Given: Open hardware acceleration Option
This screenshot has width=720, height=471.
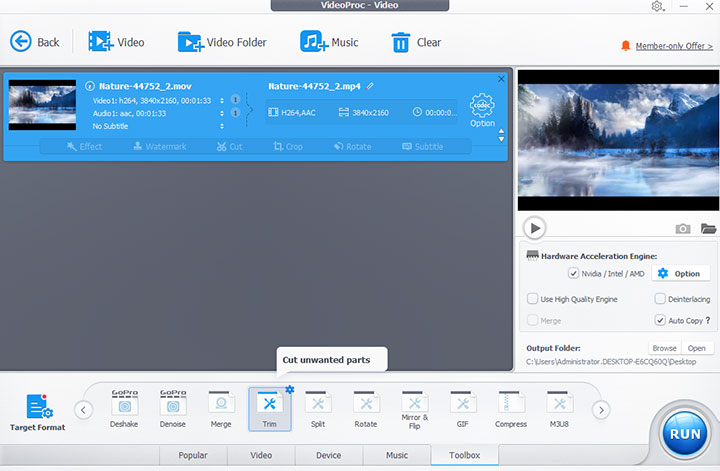Looking at the screenshot, I should tap(679, 274).
